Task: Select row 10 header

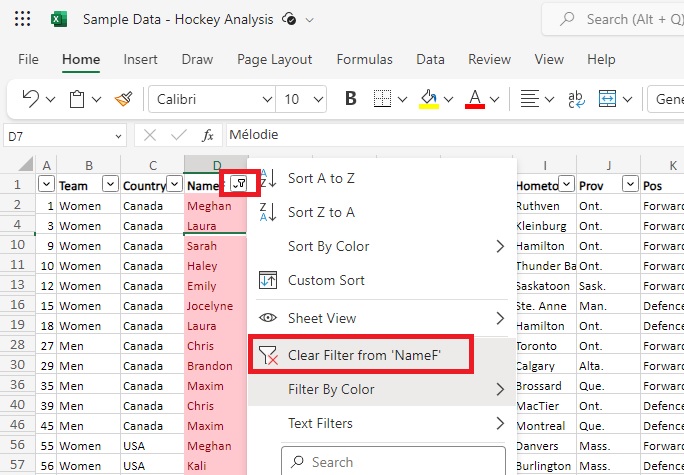Action: (17, 245)
